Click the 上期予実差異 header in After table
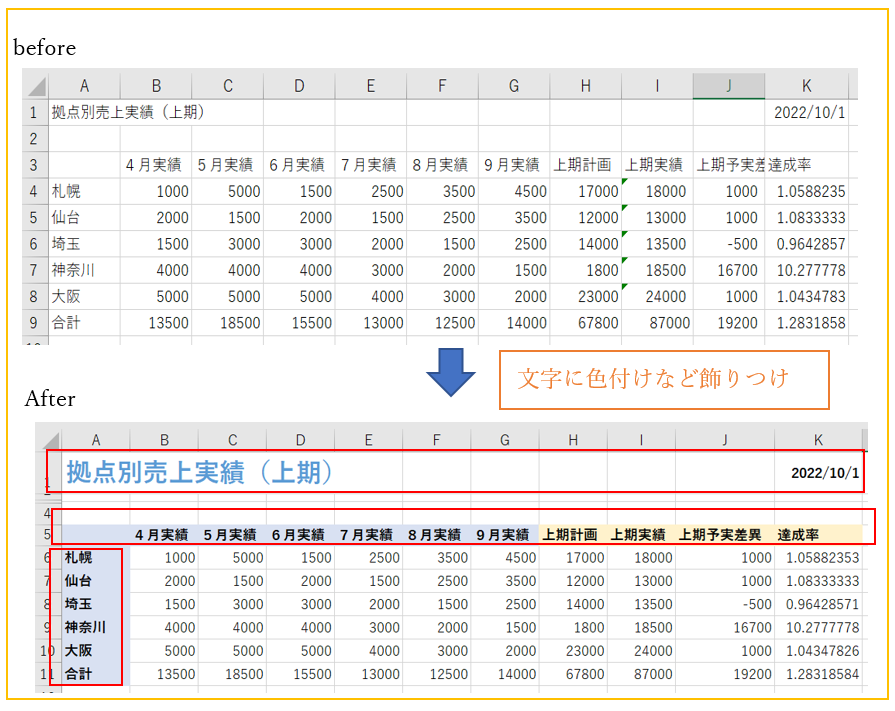Screen dimensions: 895x711 point(719,534)
